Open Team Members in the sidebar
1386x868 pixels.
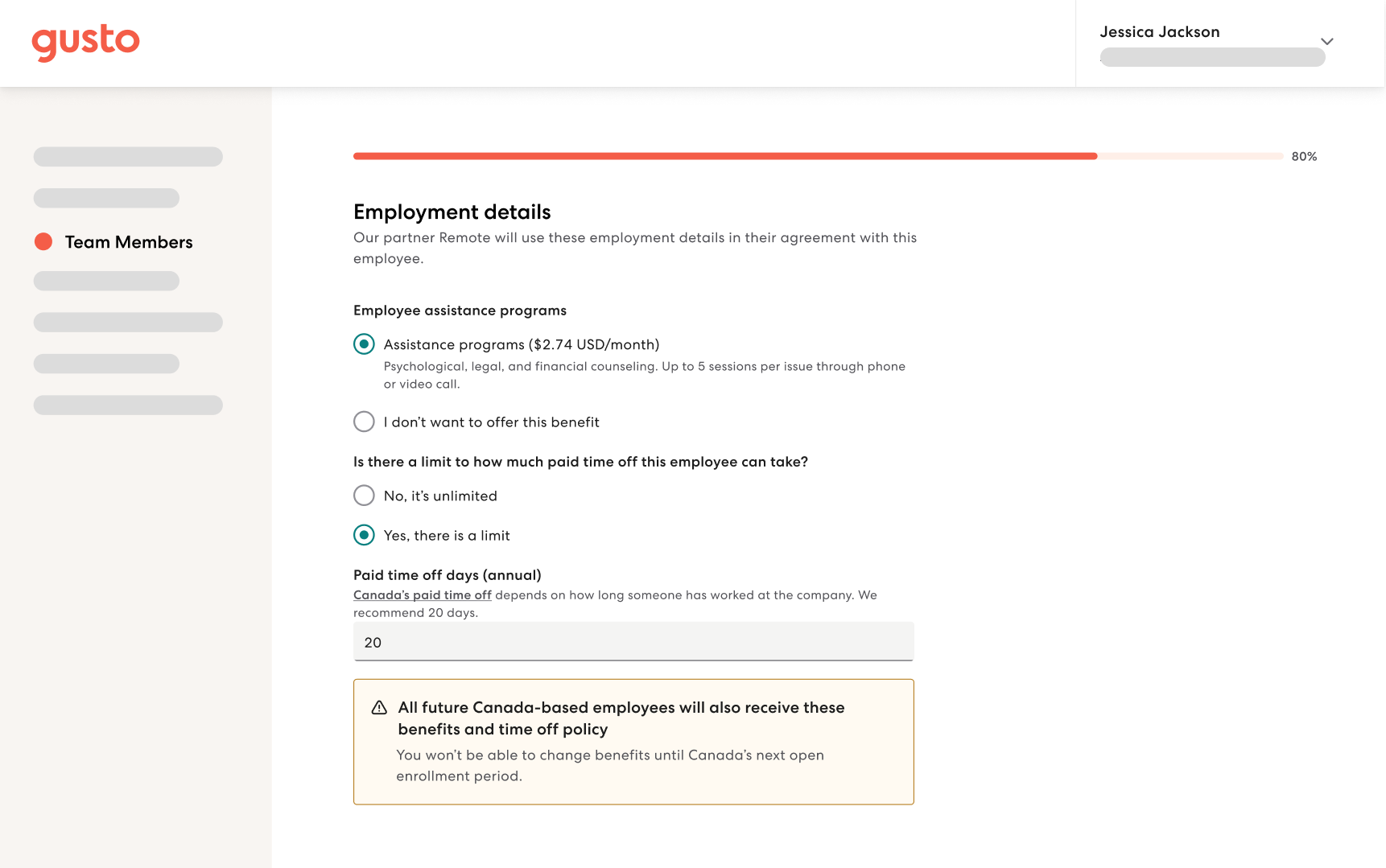(x=129, y=242)
